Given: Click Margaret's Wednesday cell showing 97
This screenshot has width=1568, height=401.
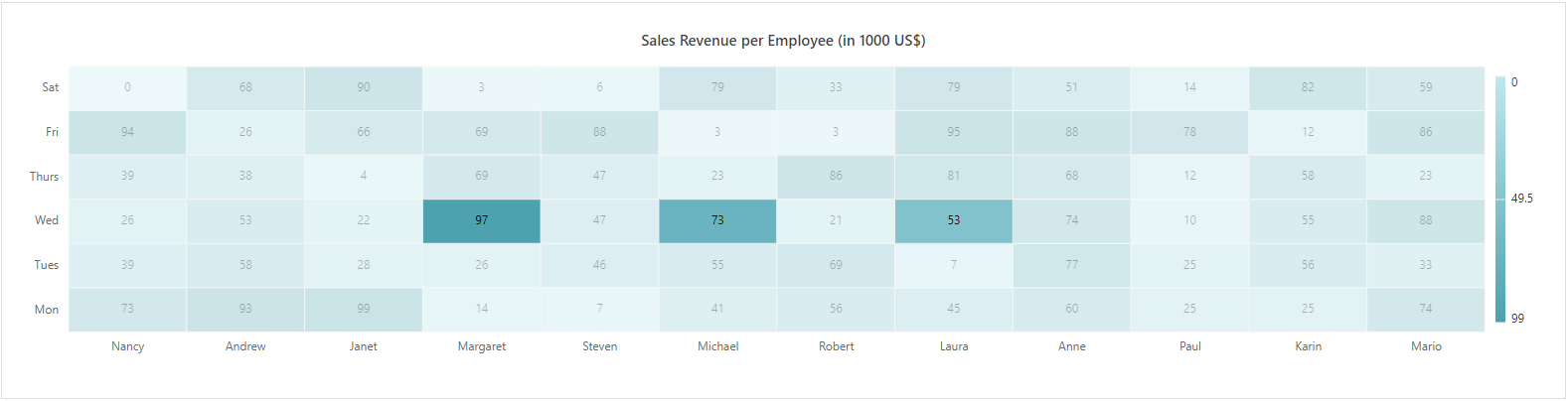Looking at the screenshot, I should tap(482, 220).
